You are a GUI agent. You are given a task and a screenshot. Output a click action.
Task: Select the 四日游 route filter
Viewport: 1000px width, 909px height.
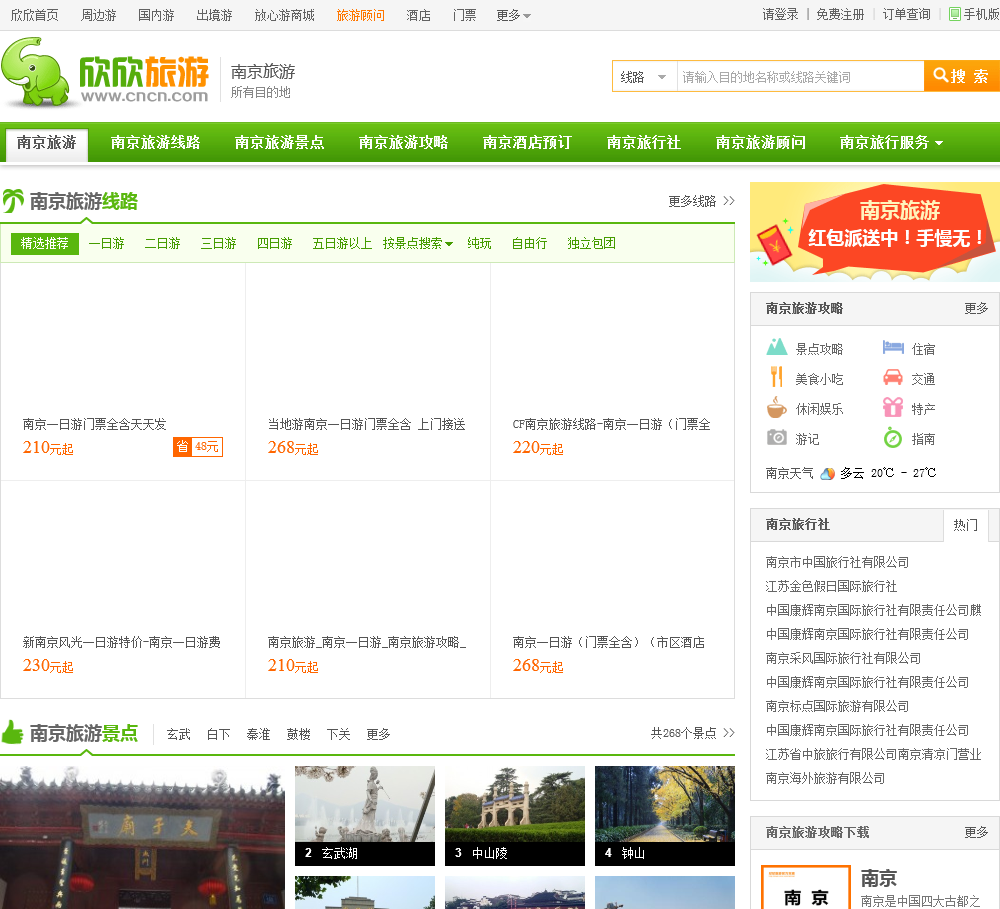pyautogui.click(x=275, y=243)
